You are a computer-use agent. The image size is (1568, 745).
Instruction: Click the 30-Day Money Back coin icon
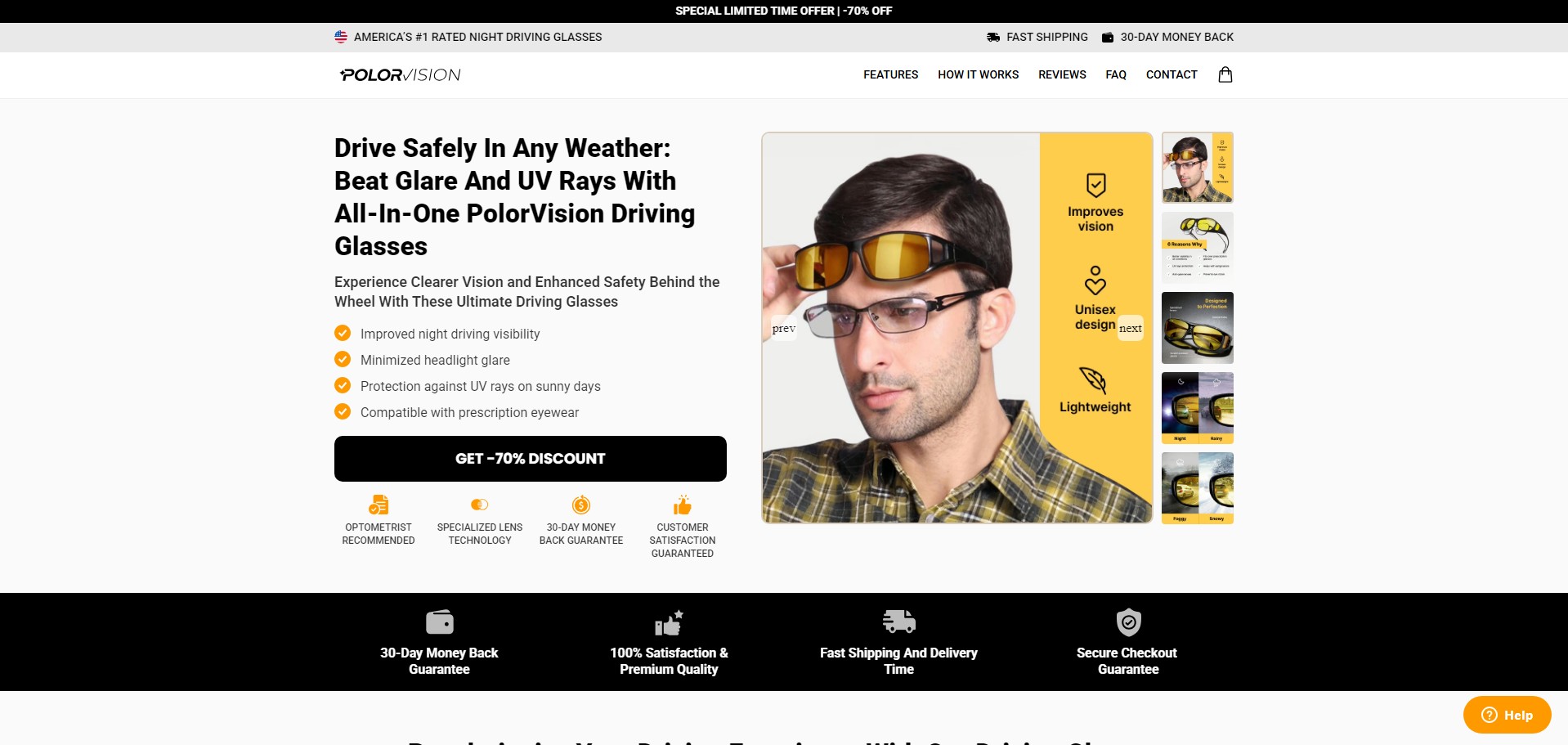[581, 505]
